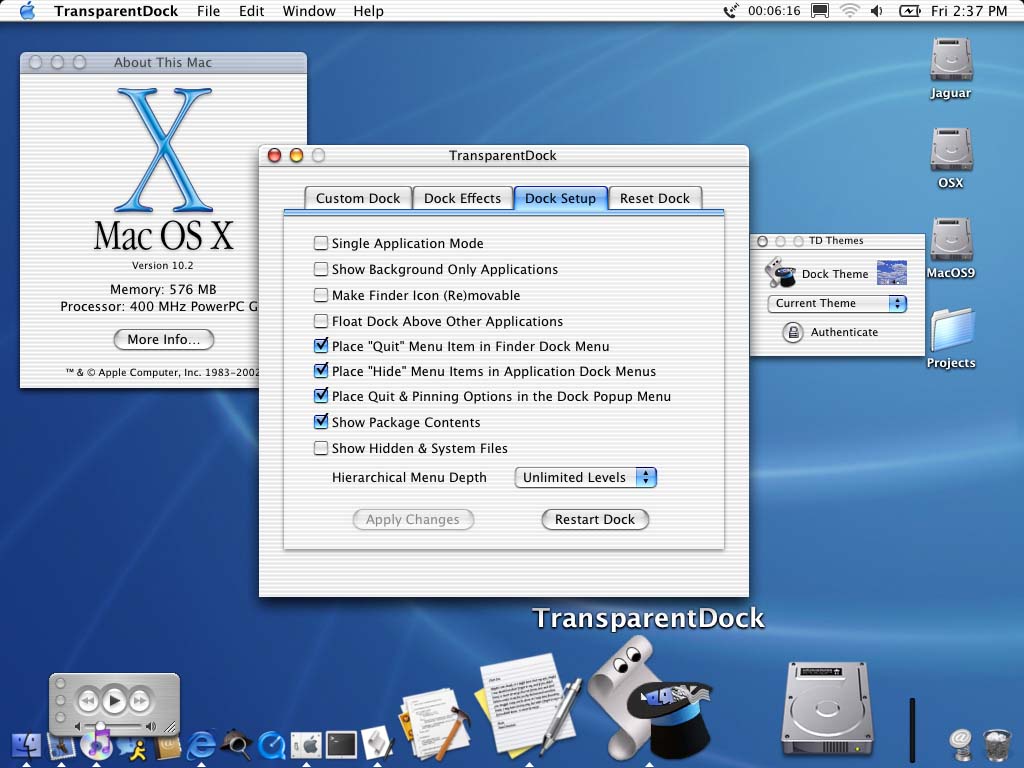Image resolution: width=1024 pixels, height=768 pixels.
Task: Enable Single Application Mode checkbox
Action: click(321, 243)
